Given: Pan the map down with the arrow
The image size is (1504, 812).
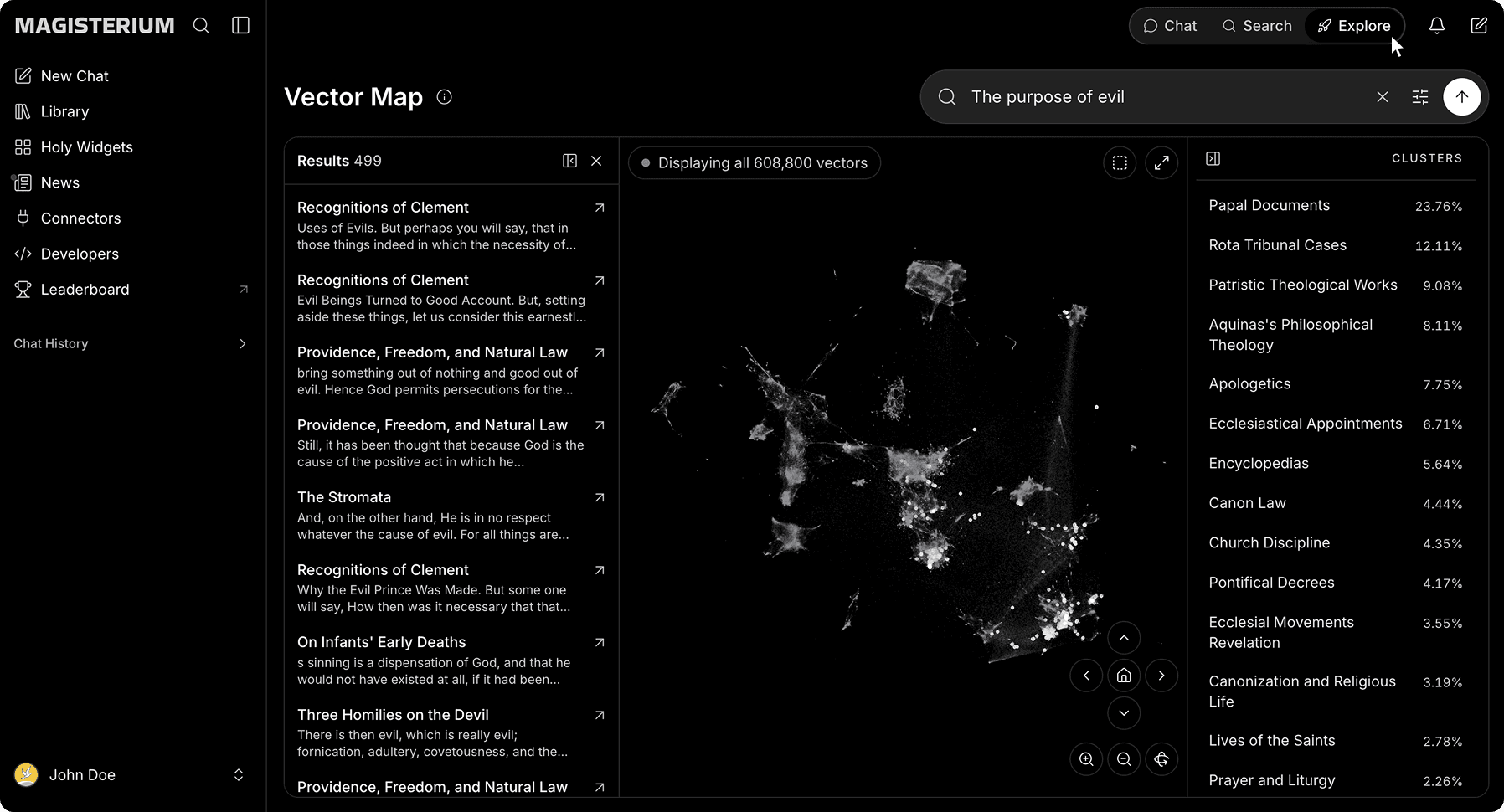Looking at the screenshot, I should click(1124, 713).
